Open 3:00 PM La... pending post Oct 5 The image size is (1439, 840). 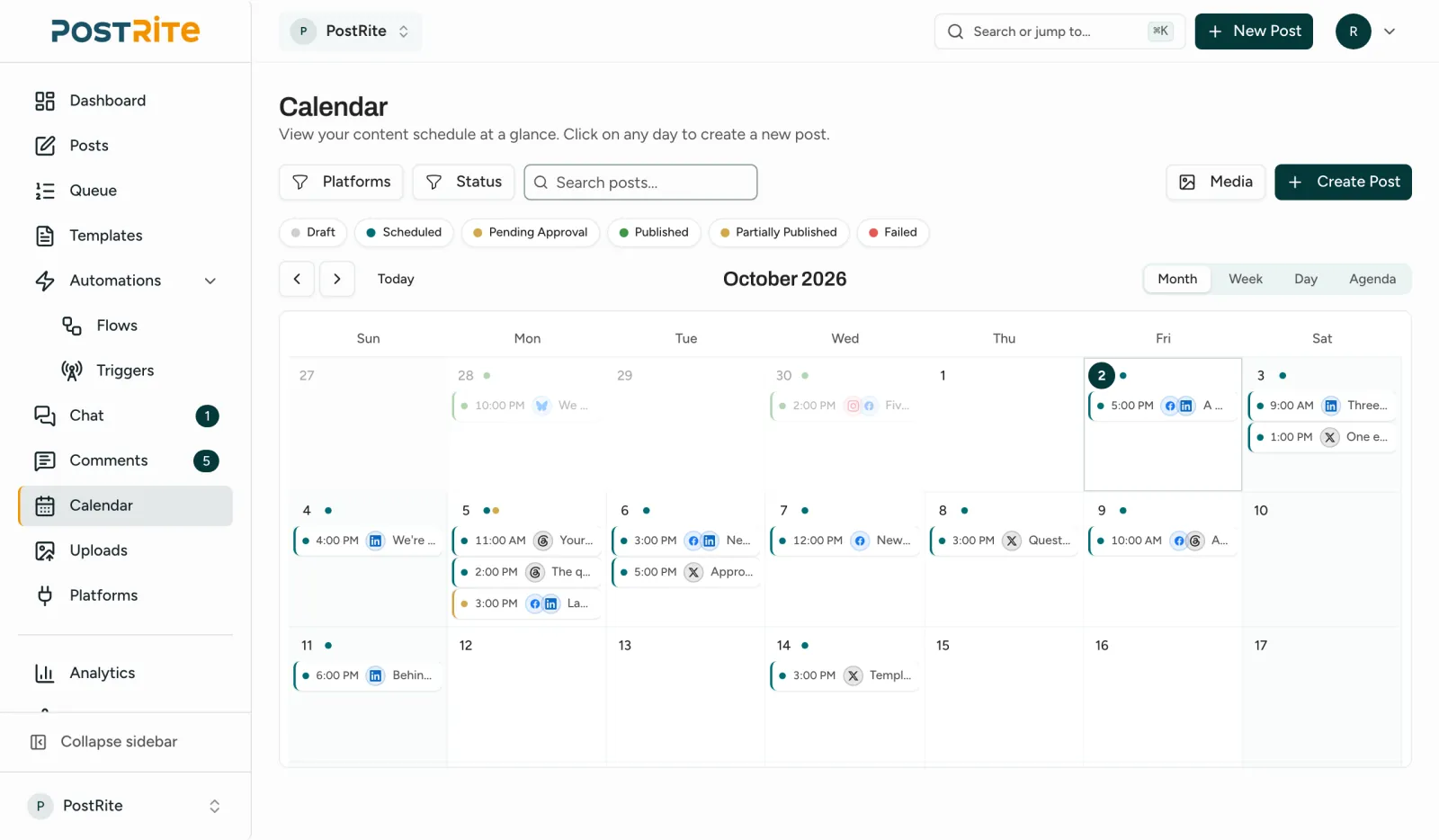(x=528, y=603)
